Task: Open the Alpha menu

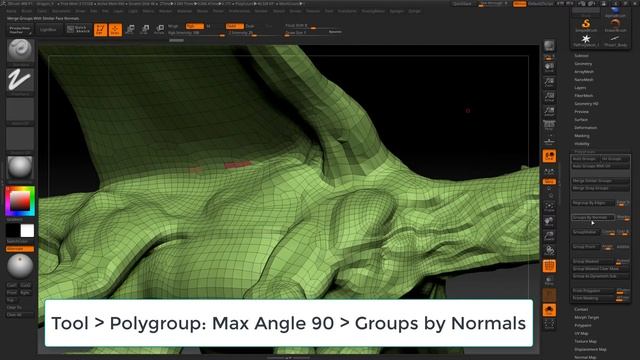Action: tap(11, 11)
